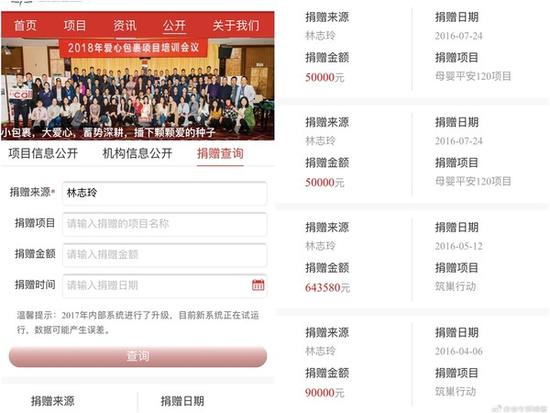Viewport: 550px width, 413px height.
Task: Select the 公开 nav tab
Action: click(x=174, y=26)
